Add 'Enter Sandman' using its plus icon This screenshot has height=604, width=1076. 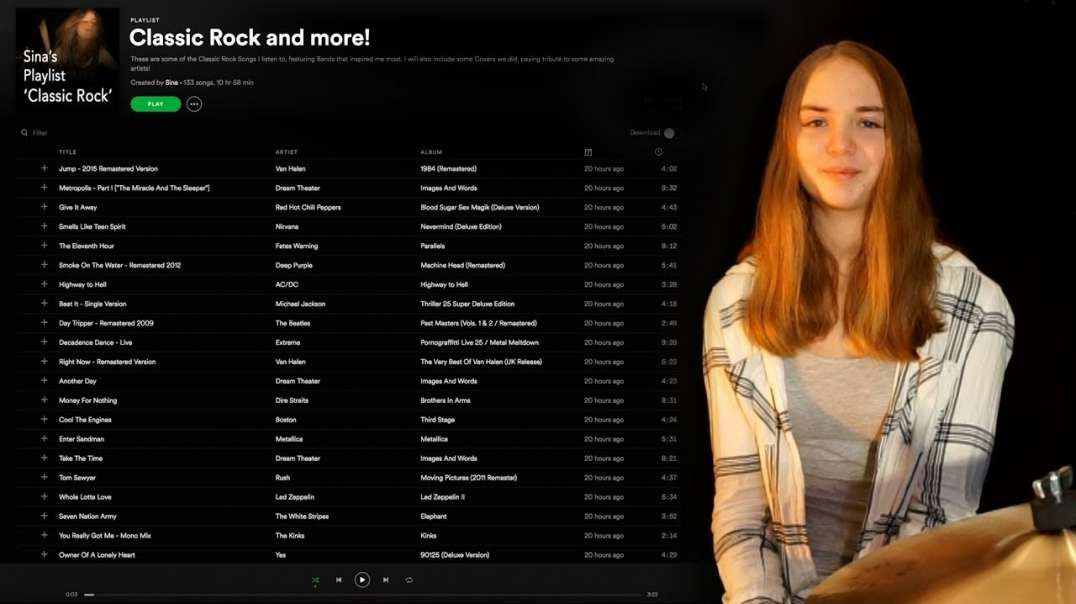tap(44, 438)
